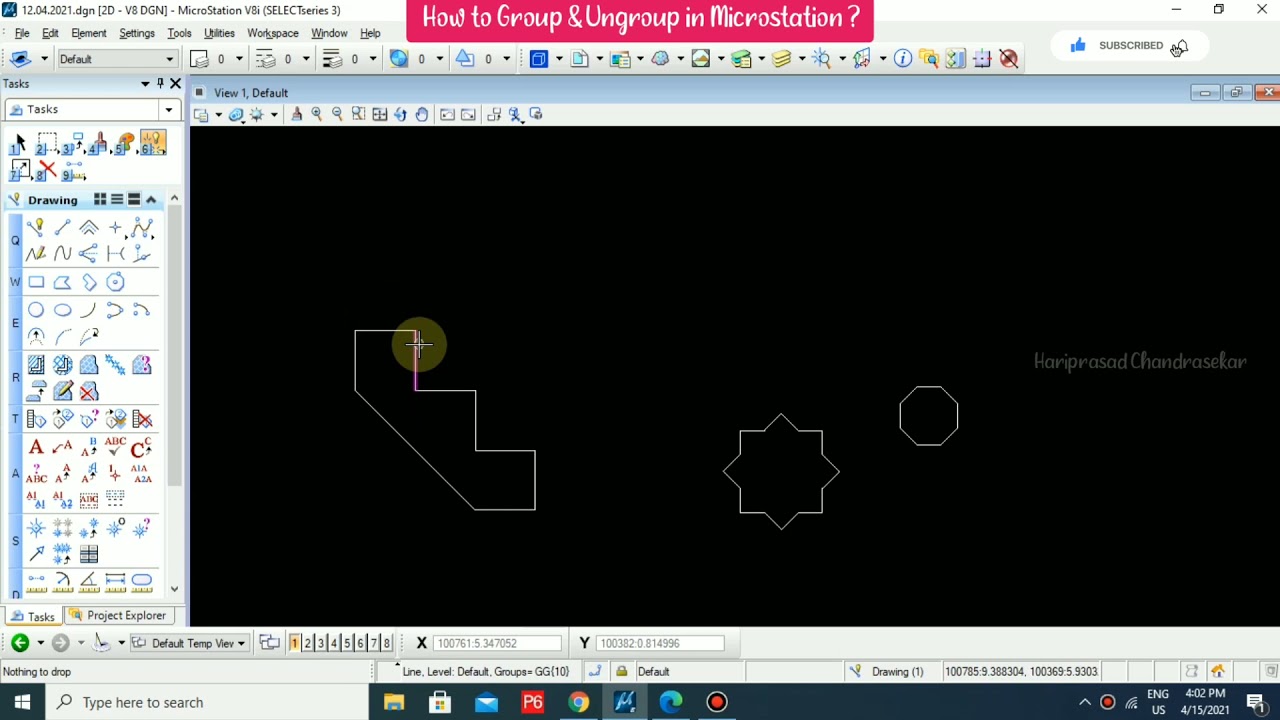Image resolution: width=1280 pixels, height=720 pixels.
Task: Click Windows search box in taskbar
Action: click(205, 702)
